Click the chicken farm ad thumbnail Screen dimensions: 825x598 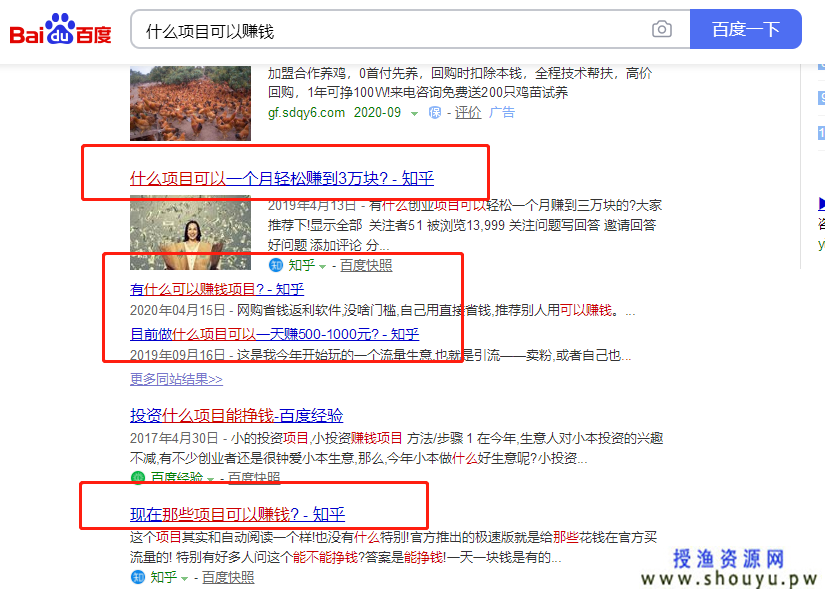[x=190, y=103]
